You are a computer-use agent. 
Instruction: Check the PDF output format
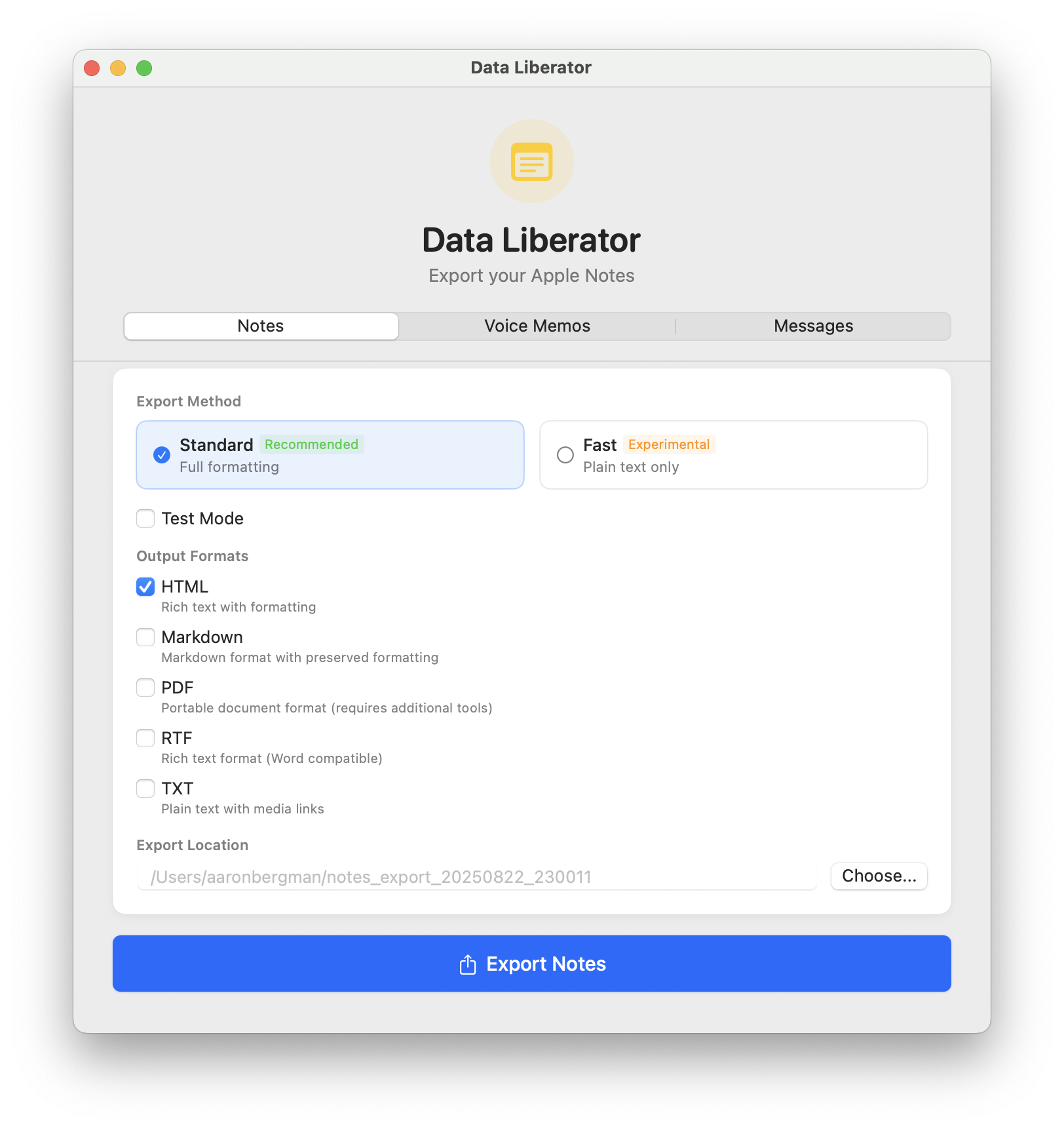[145, 688]
